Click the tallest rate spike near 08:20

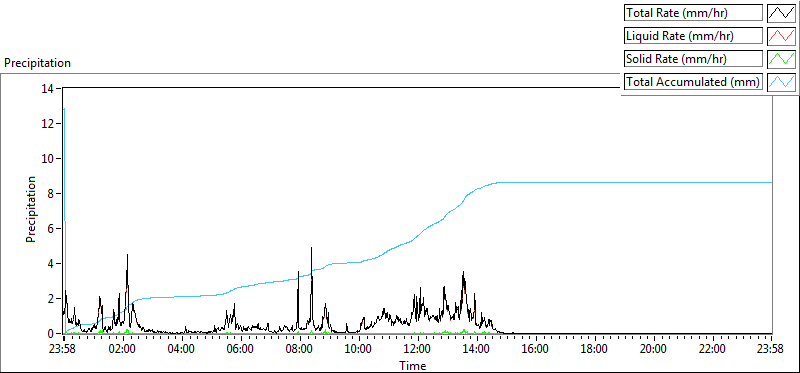tap(311, 248)
